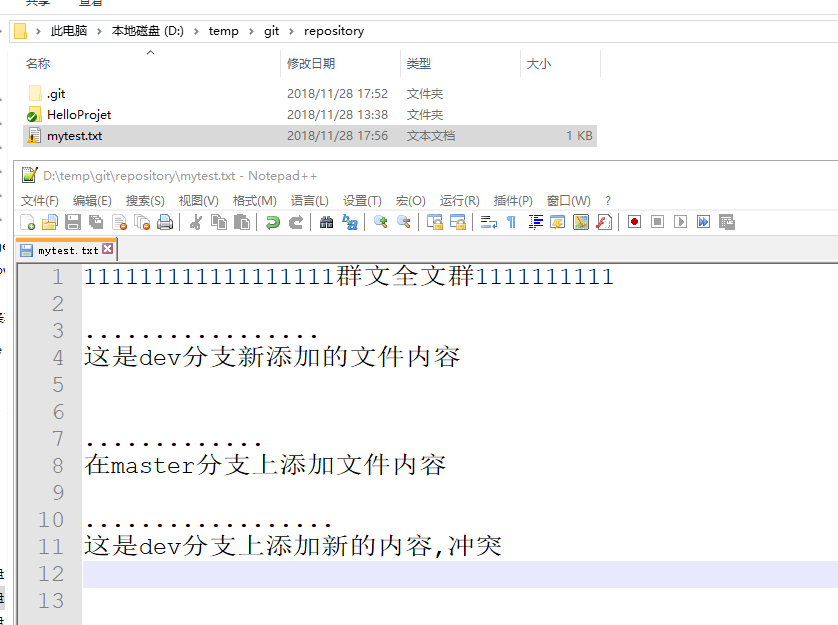Undo the last edit
This screenshot has height=625, width=838.
click(273, 222)
